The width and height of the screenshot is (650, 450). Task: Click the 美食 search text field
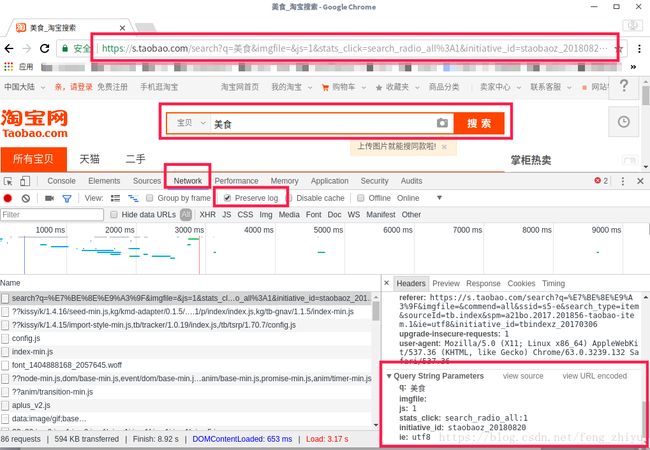pos(323,123)
